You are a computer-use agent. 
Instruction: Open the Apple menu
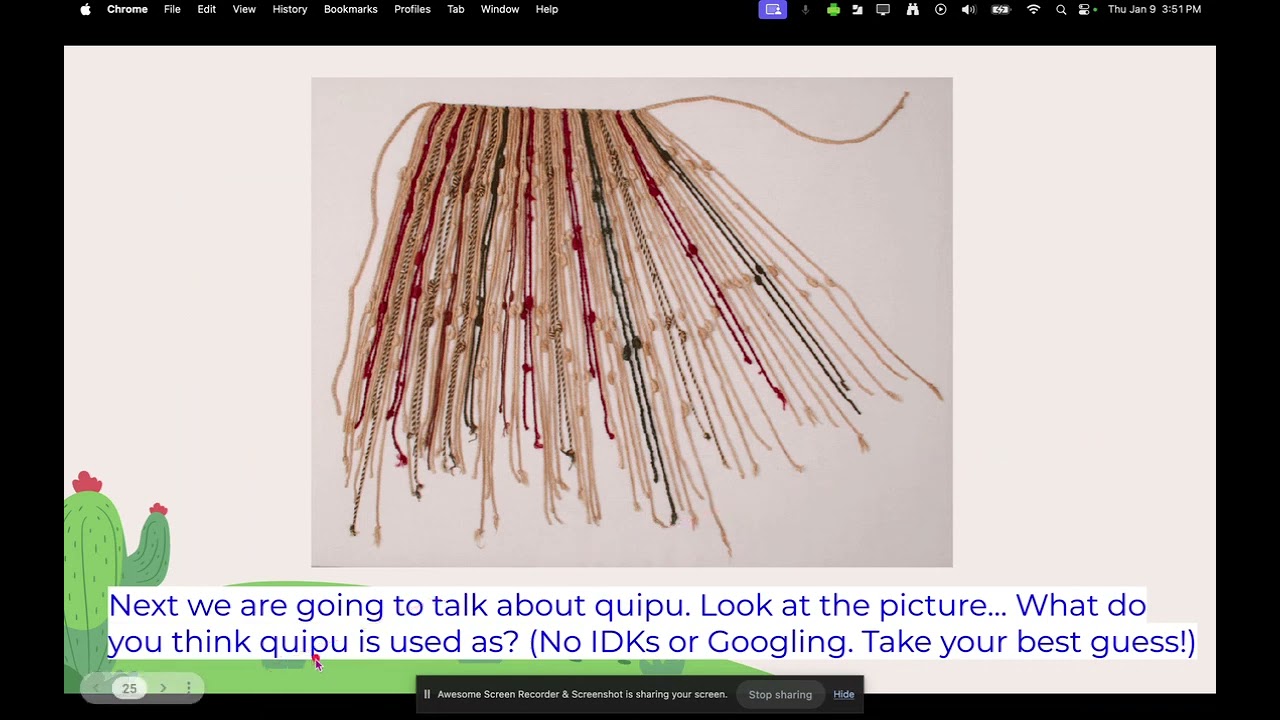coord(85,9)
